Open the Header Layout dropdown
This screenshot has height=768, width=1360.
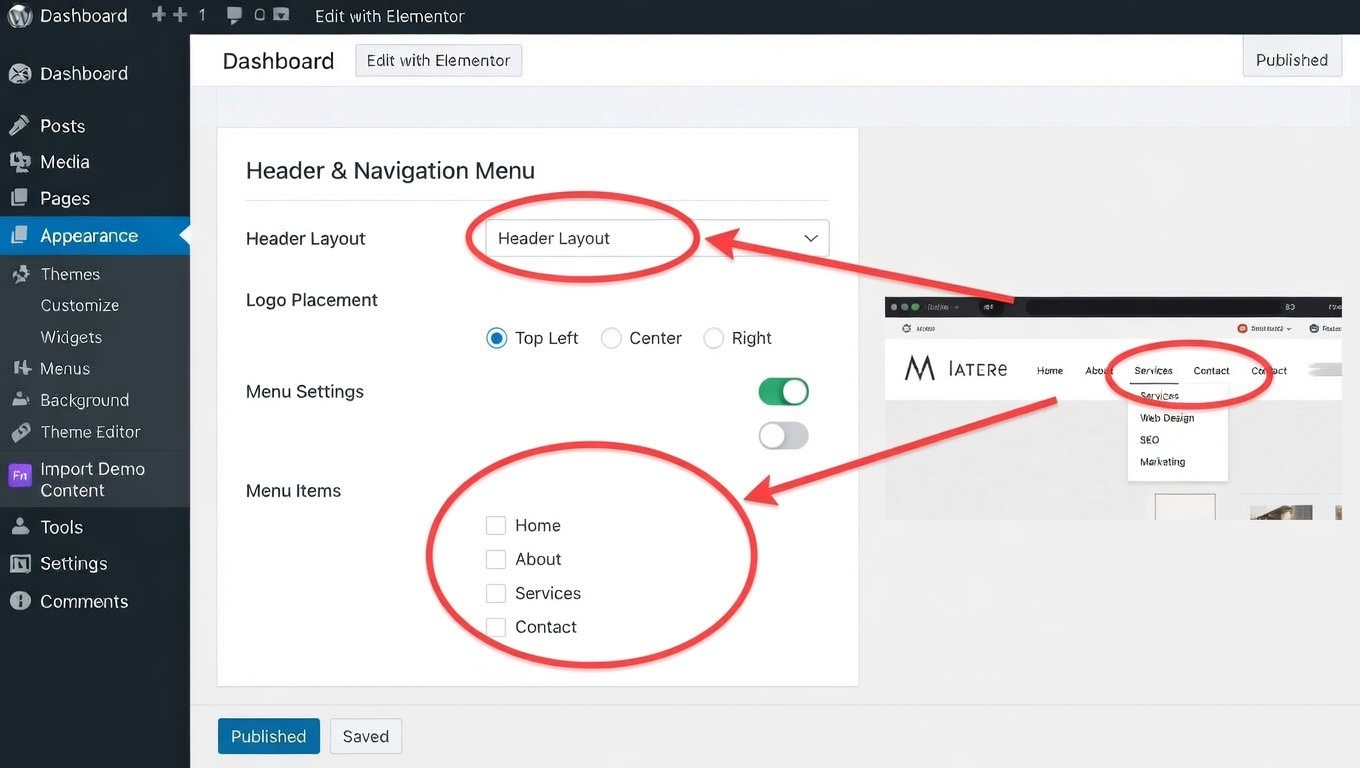point(657,238)
